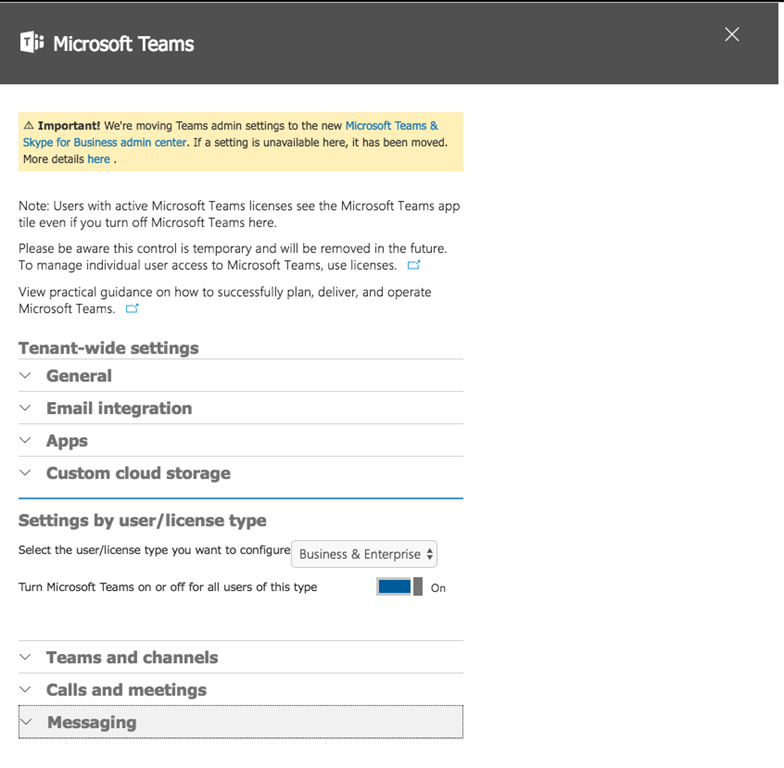
Task: Click the Apps section heading
Action: (x=67, y=441)
